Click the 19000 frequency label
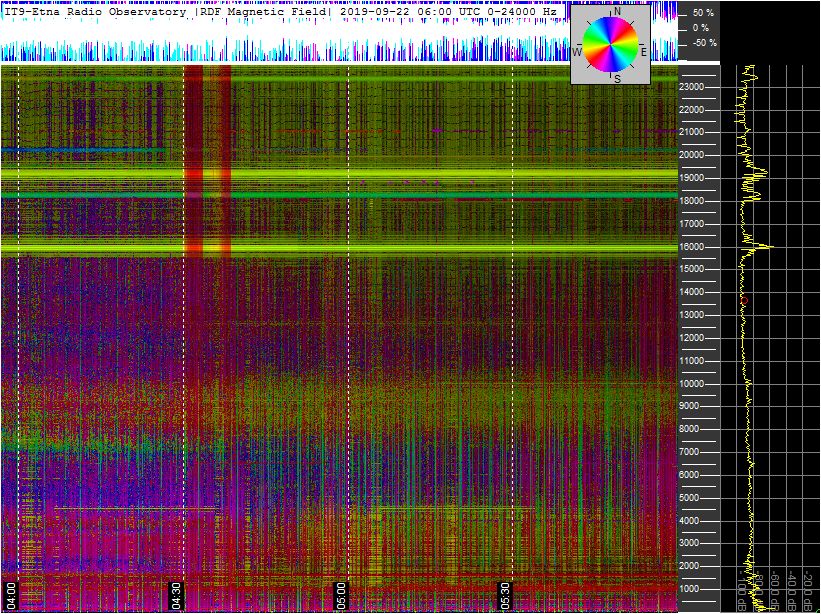This screenshot has height=614, width=821. point(692,178)
